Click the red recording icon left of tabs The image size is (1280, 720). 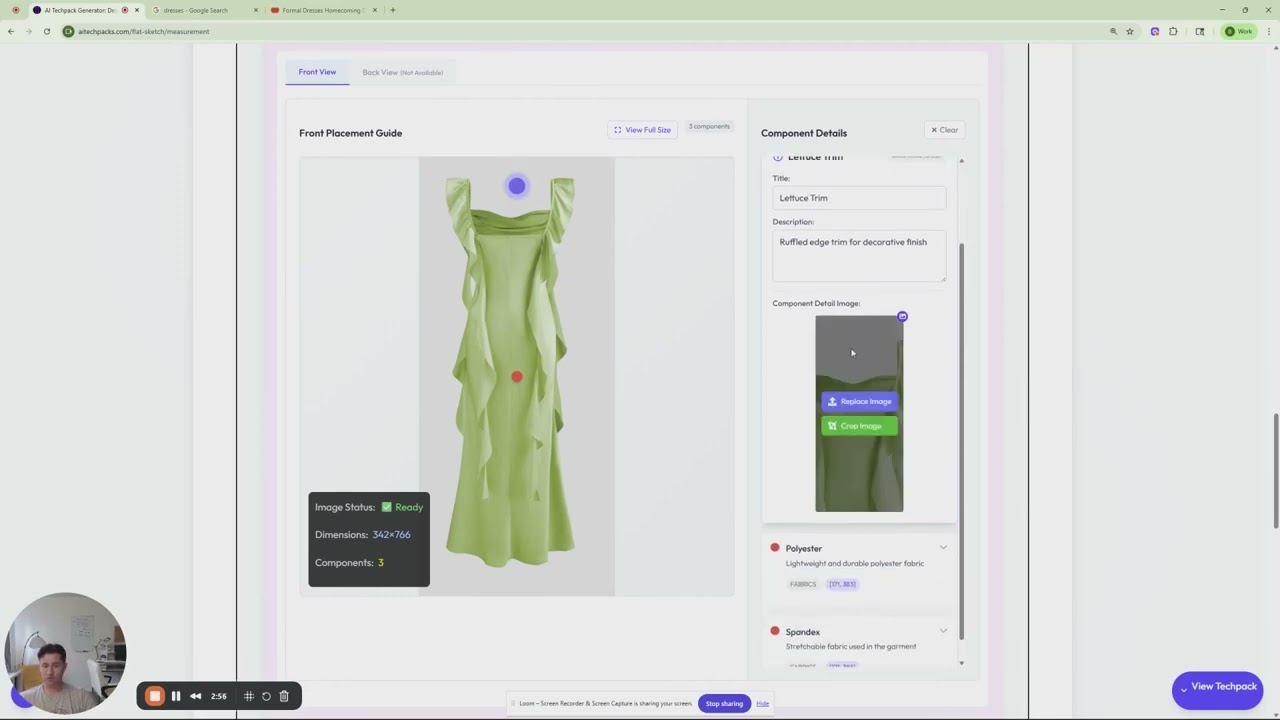(15, 10)
